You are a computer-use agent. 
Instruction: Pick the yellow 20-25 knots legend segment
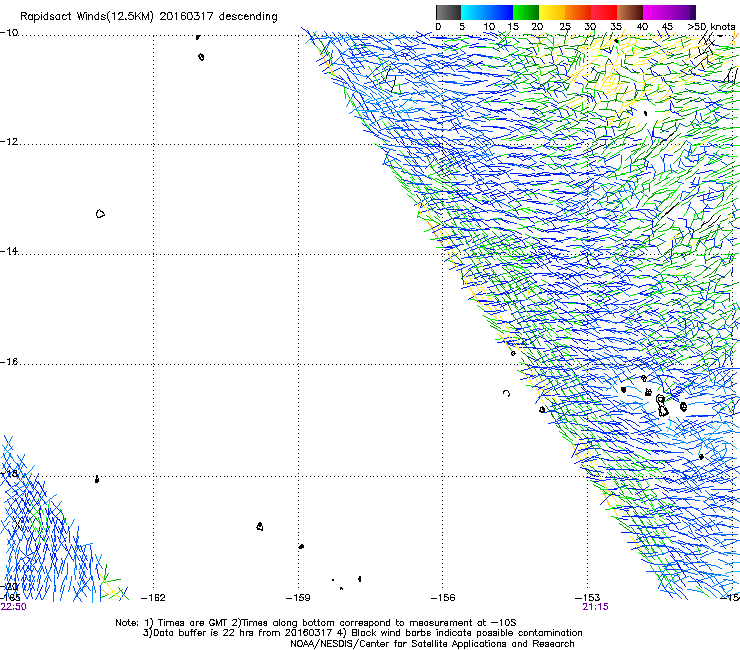coord(552,12)
